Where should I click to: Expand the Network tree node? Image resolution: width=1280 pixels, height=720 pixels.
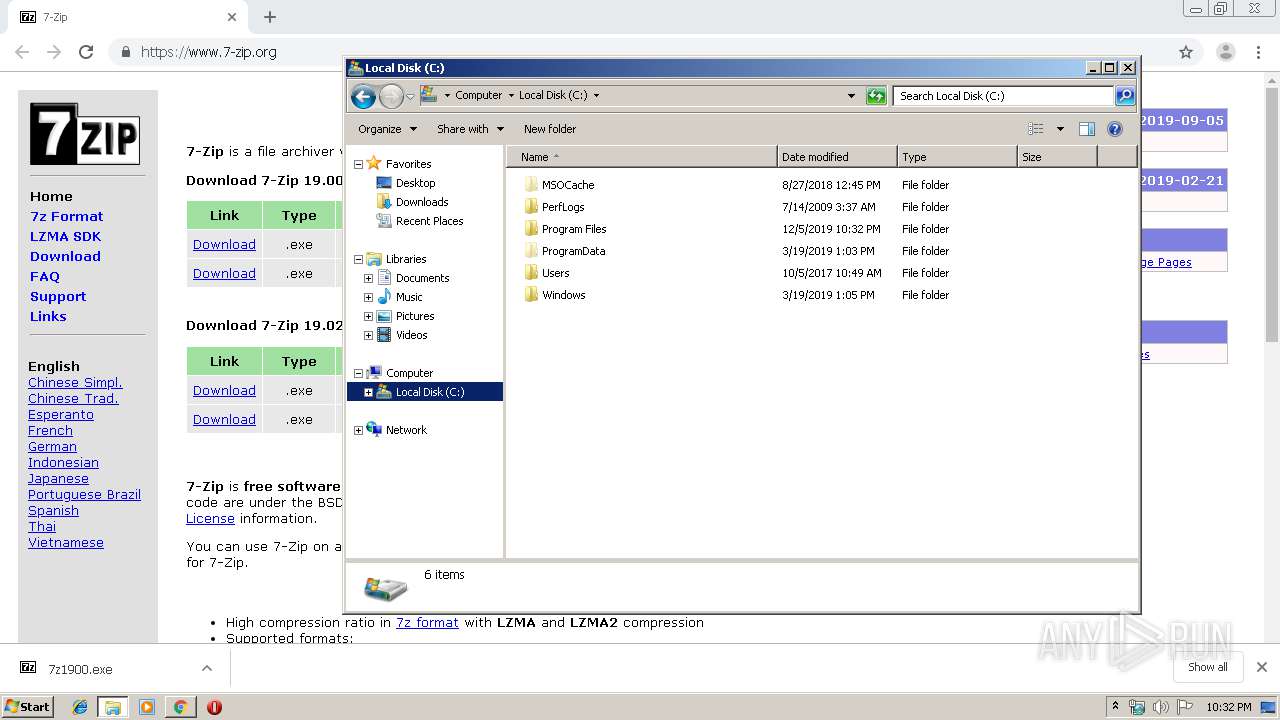tap(358, 430)
